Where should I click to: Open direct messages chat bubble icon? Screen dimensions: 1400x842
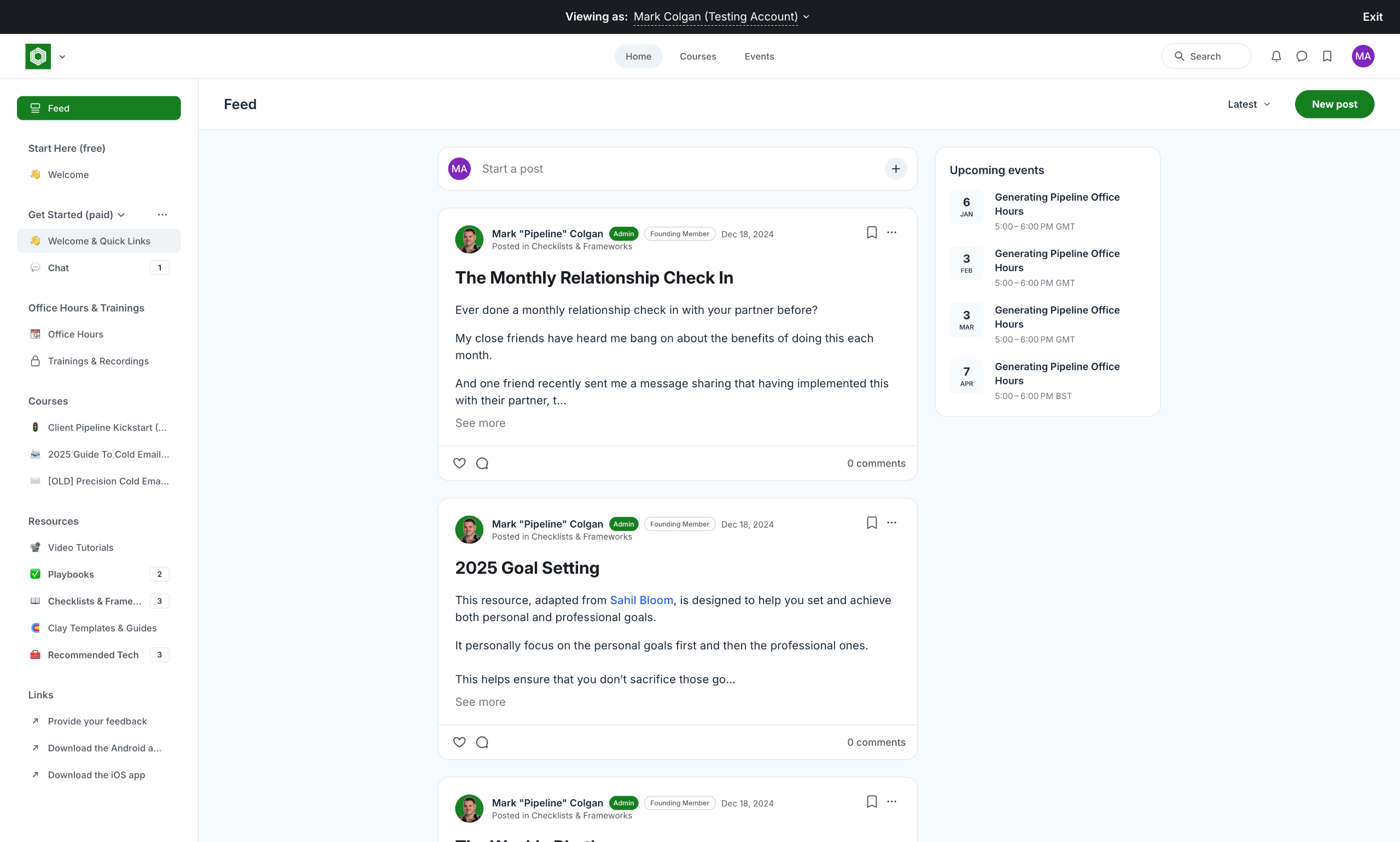[x=1302, y=56]
